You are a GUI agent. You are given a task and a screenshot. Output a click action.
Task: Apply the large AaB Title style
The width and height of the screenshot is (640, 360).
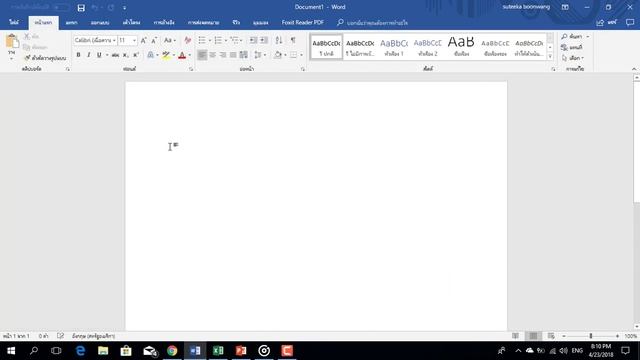coord(461,47)
